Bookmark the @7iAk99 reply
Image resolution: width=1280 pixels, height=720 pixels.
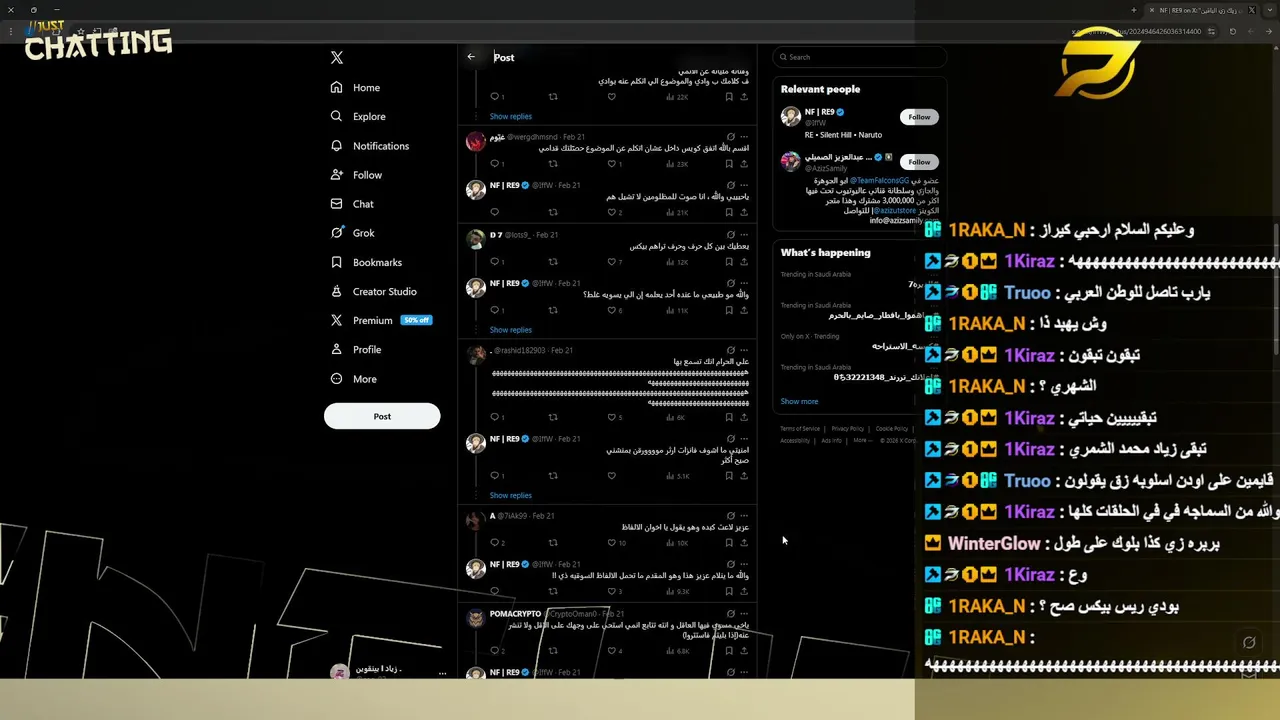point(729,543)
